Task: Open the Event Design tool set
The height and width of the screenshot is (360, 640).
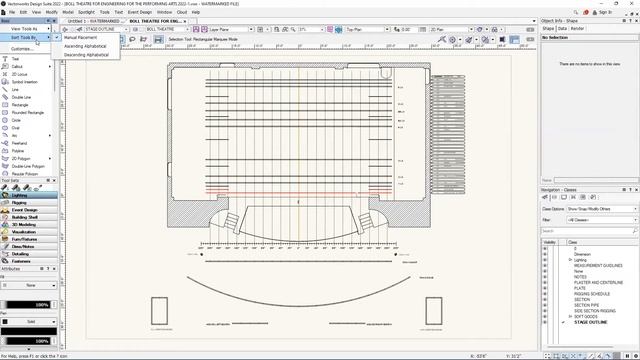Action: 29,210
